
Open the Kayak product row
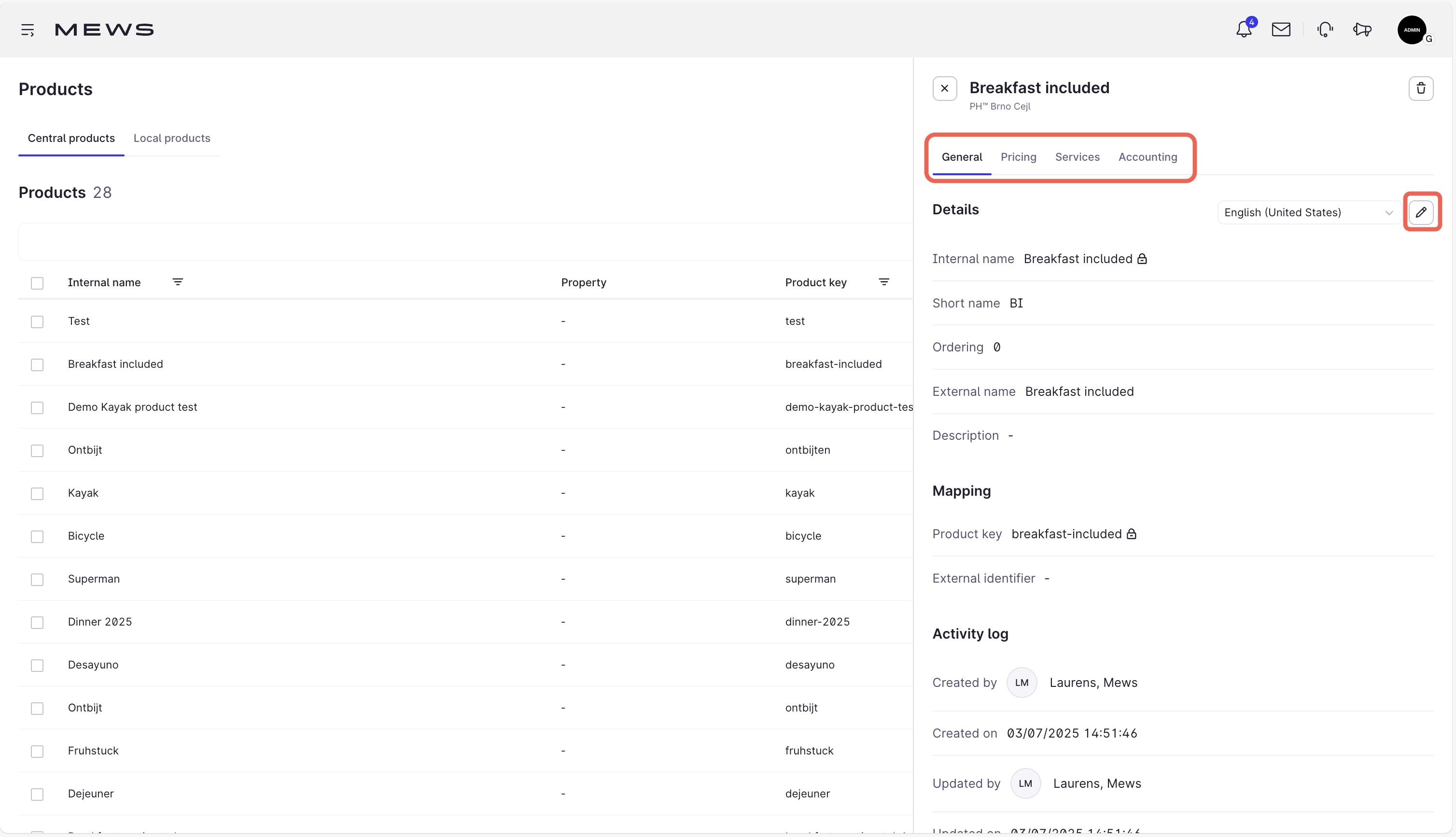coord(465,493)
